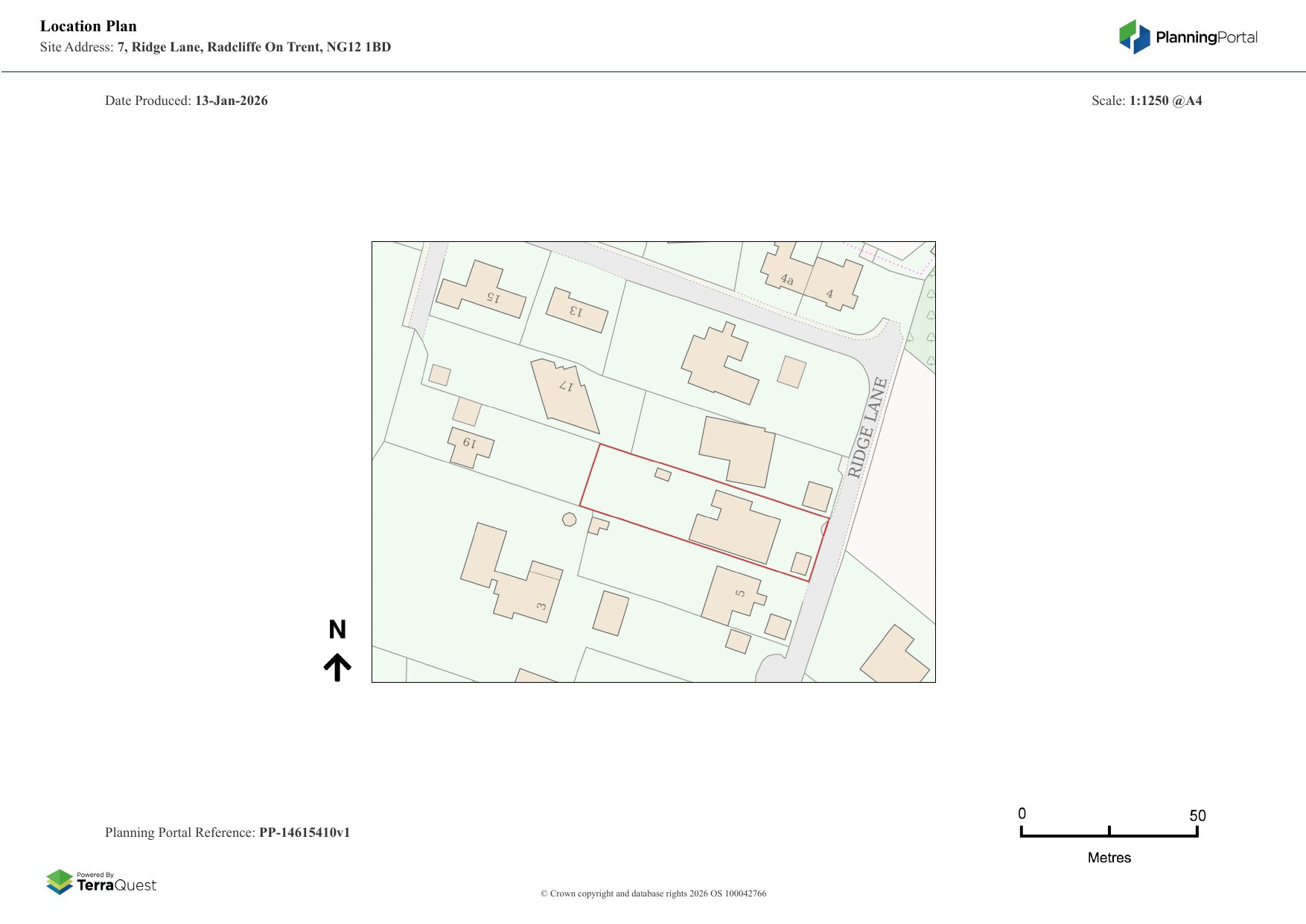Click the Scale 1:1250 @A4 text
This screenshot has width=1306, height=924.
[x=1146, y=101]
